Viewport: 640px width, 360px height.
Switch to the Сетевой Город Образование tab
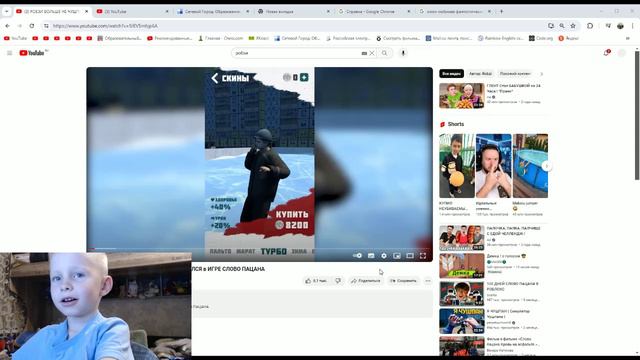tap(213, 11)
